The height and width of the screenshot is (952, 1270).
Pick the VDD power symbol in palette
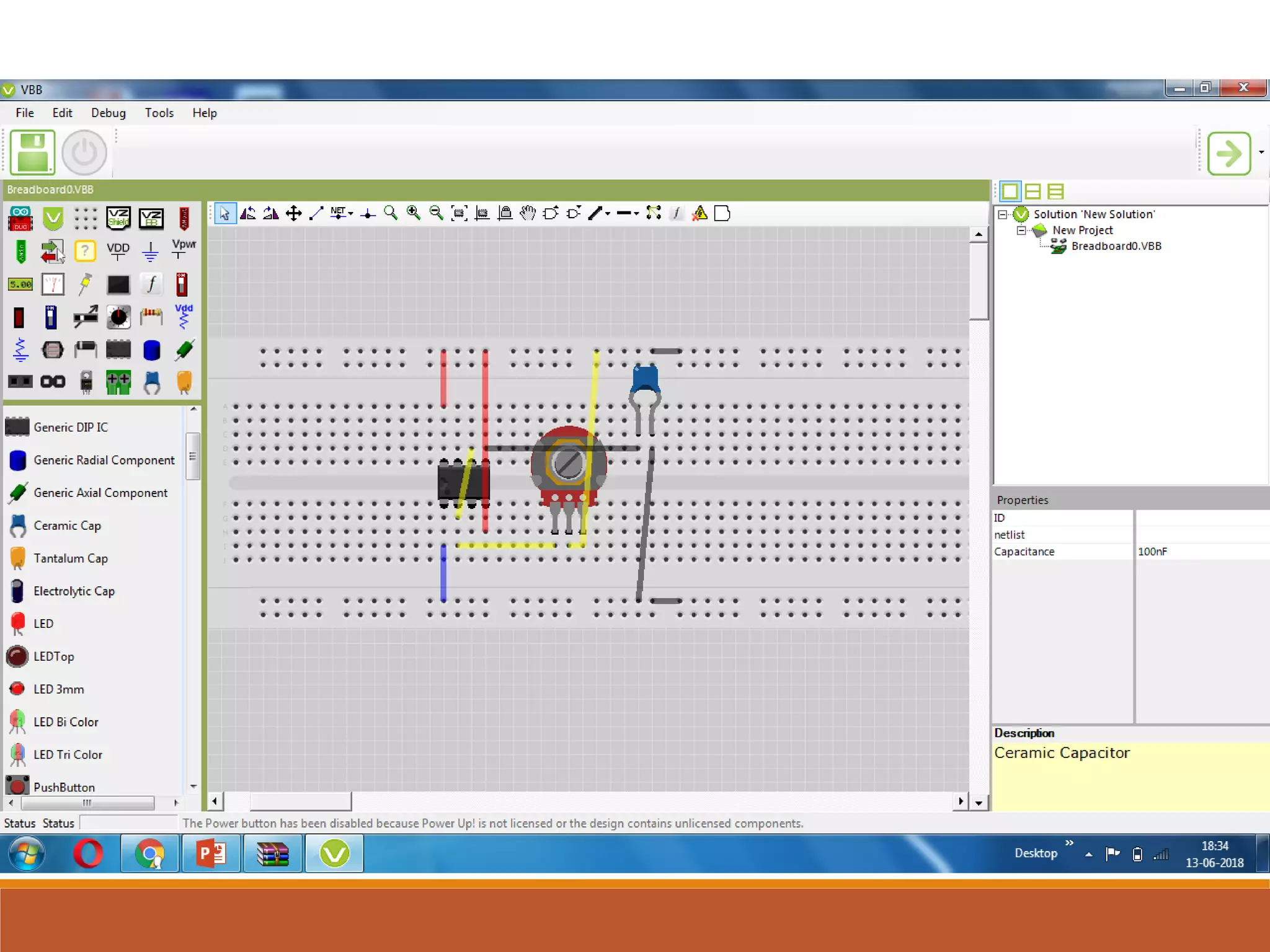point(118,250)
